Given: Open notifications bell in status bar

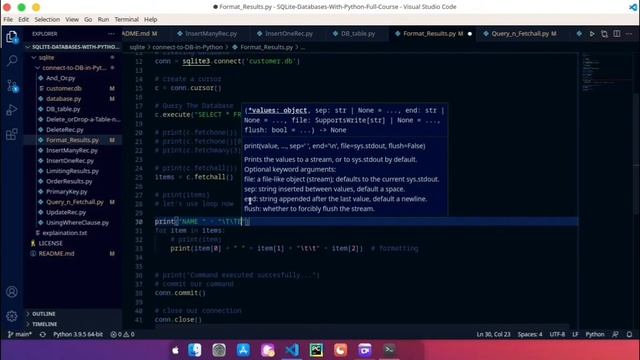Looking at the screenshot, I should [x=629, y=334].
